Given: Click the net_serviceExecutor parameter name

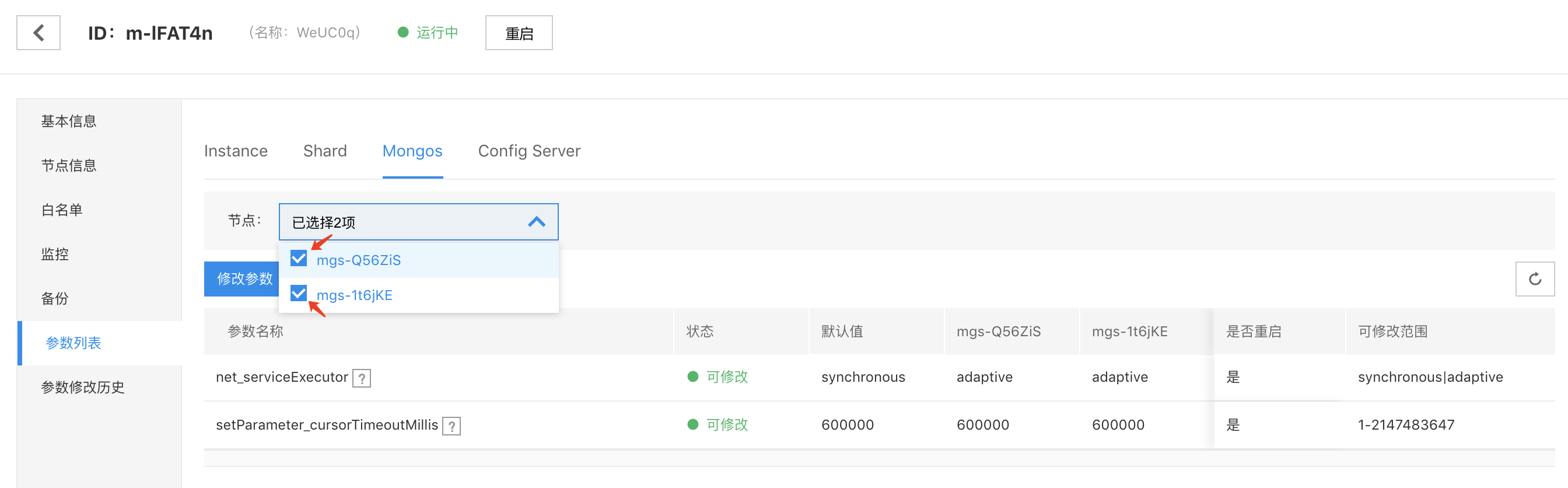Looking at the screenshot, I should 282,377.
